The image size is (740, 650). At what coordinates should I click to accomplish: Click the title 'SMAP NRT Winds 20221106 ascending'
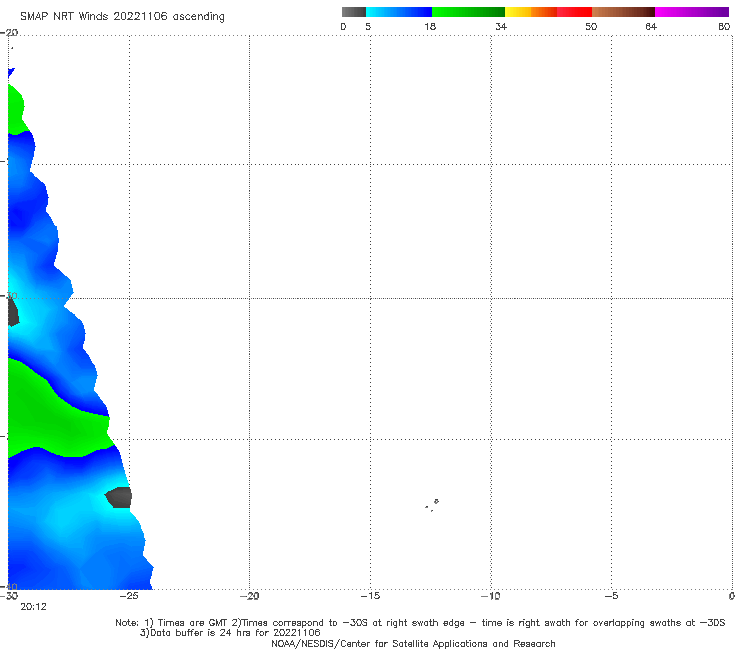[x=122, y=16]
